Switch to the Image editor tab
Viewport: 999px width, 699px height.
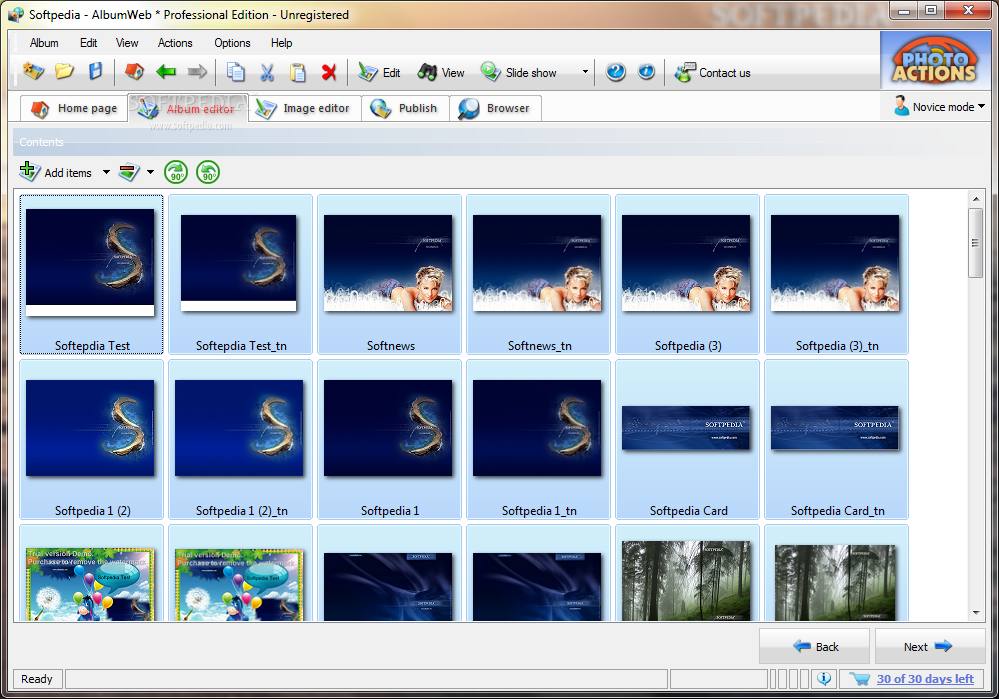305,108
